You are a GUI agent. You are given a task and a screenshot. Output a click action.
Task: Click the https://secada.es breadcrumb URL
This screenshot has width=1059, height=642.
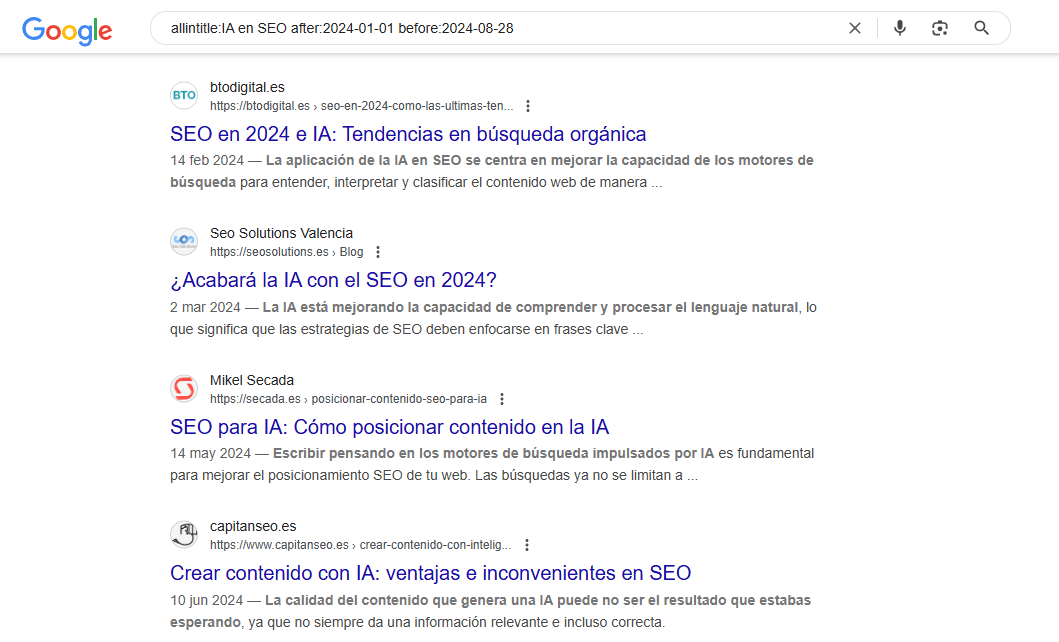348,399
